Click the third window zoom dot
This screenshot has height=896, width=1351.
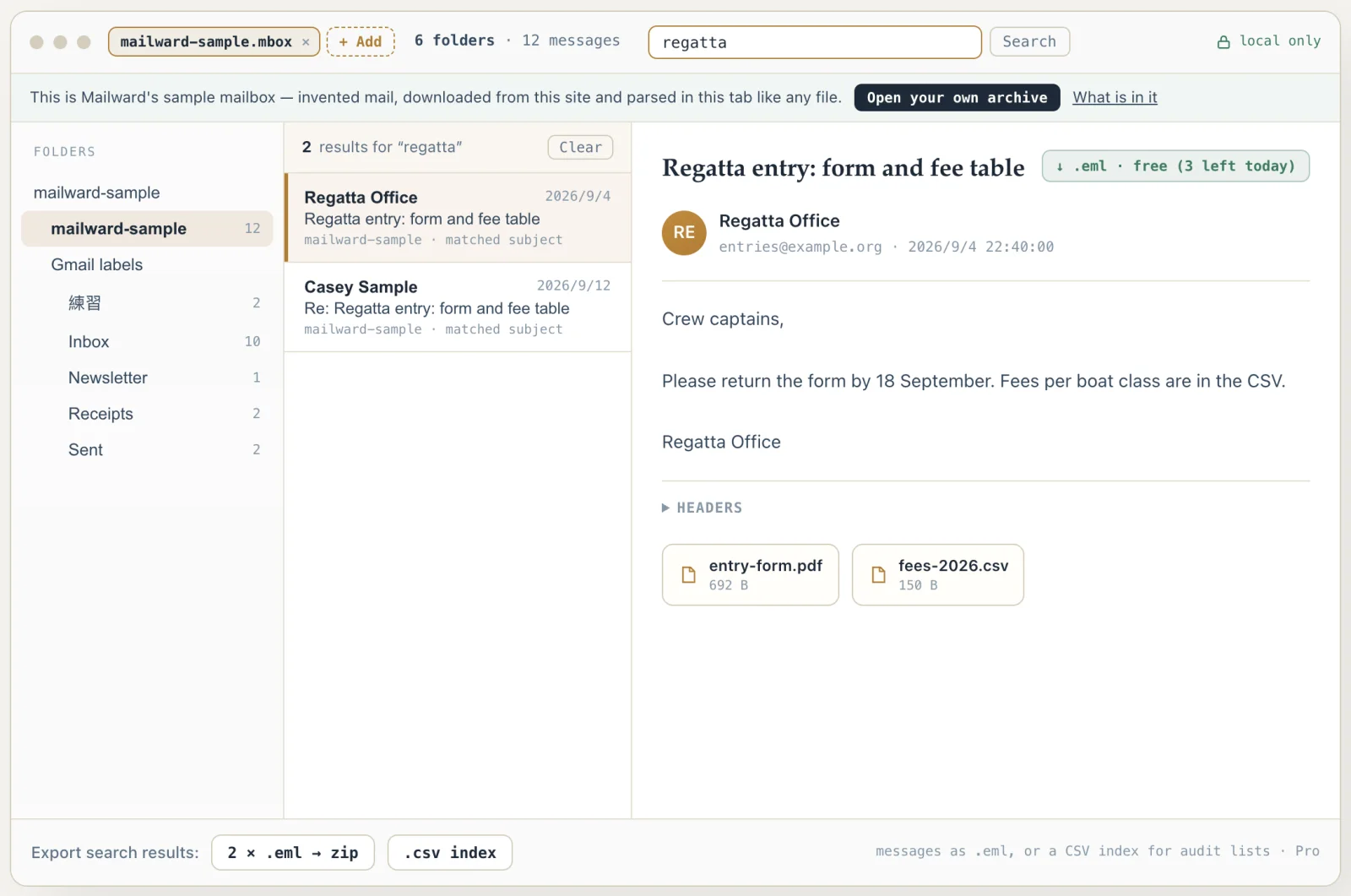[84, 42]
